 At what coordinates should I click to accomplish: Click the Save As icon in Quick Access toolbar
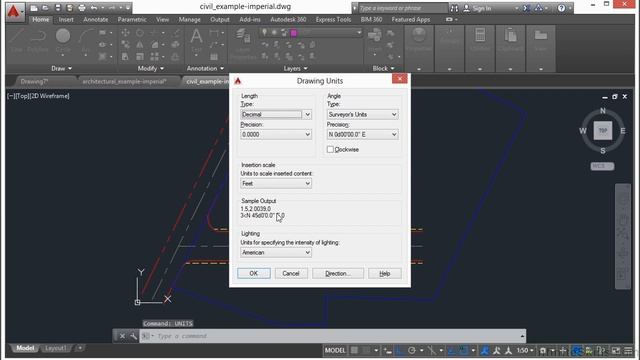tap(69, 8)
